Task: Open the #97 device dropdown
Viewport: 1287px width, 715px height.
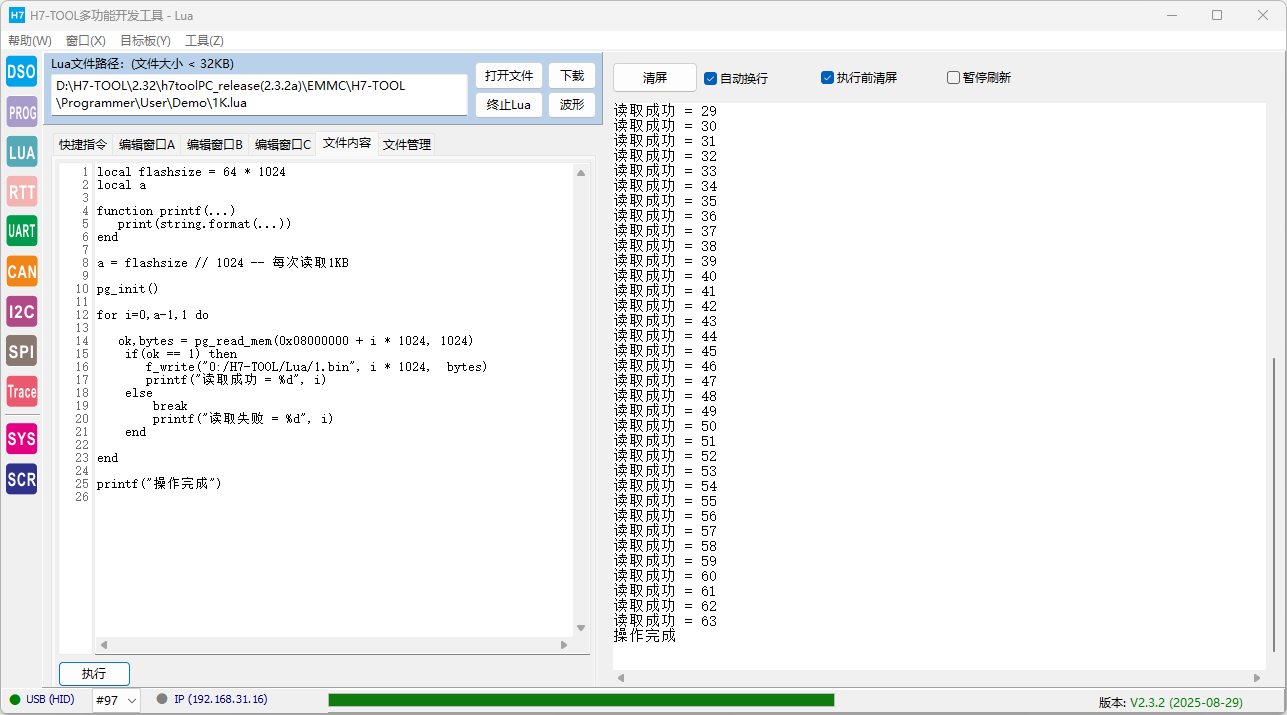Action: pos(116,700)
